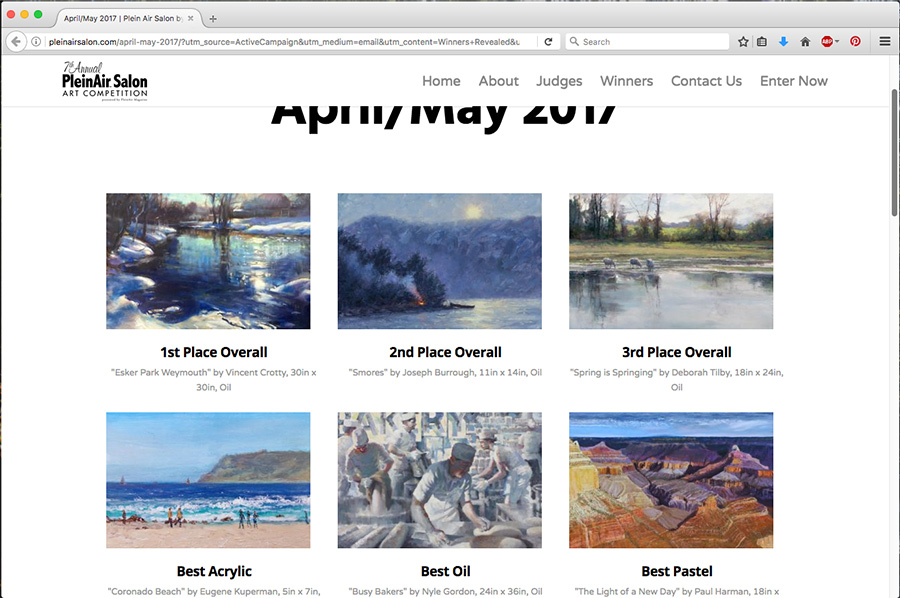Screen dimensions: 900x598
Task: Go to the browser home icon
Action: pos(805,41)
